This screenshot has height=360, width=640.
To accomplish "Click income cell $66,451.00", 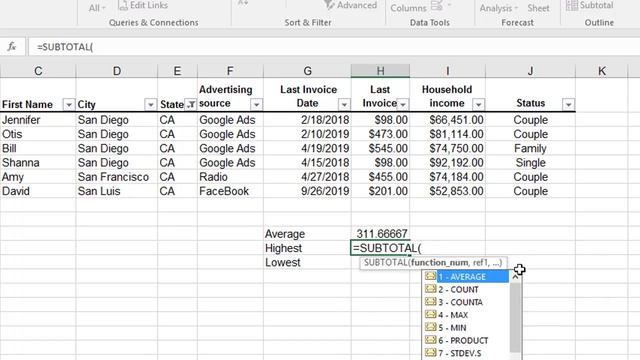I will [x=448, y=120].
